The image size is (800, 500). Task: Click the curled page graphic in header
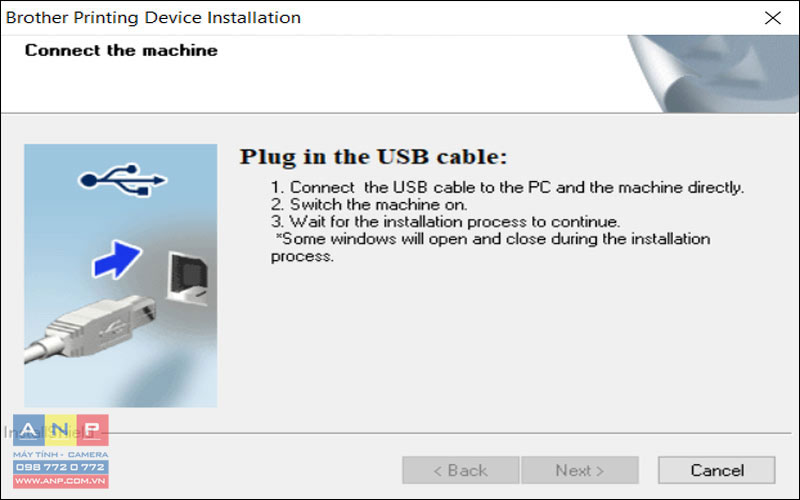click(713, 73)
